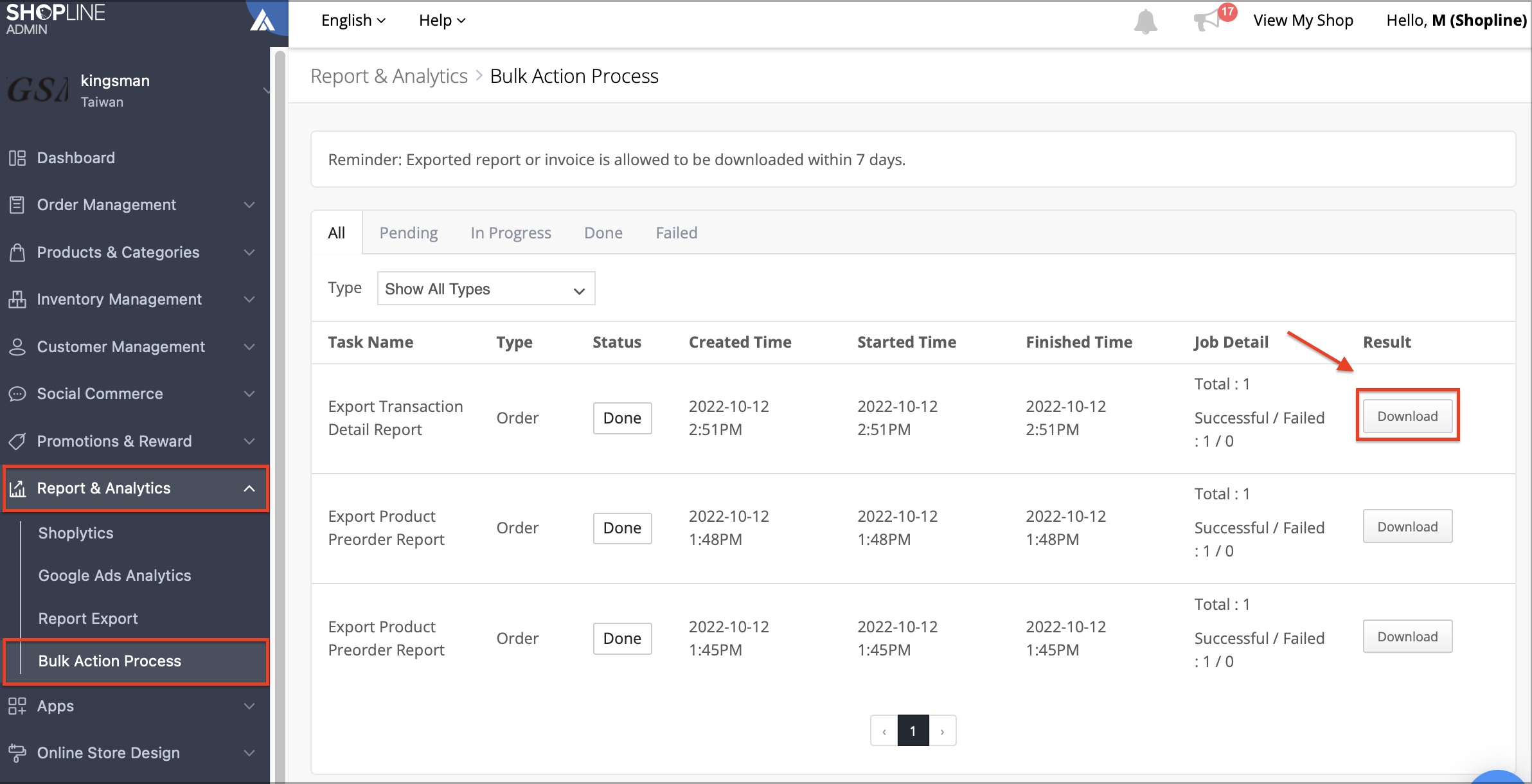This screenshot has width=1532, height=784.
Task: Open Google Ads Analytics in sidebar
Action: click(x=115, y=576)
